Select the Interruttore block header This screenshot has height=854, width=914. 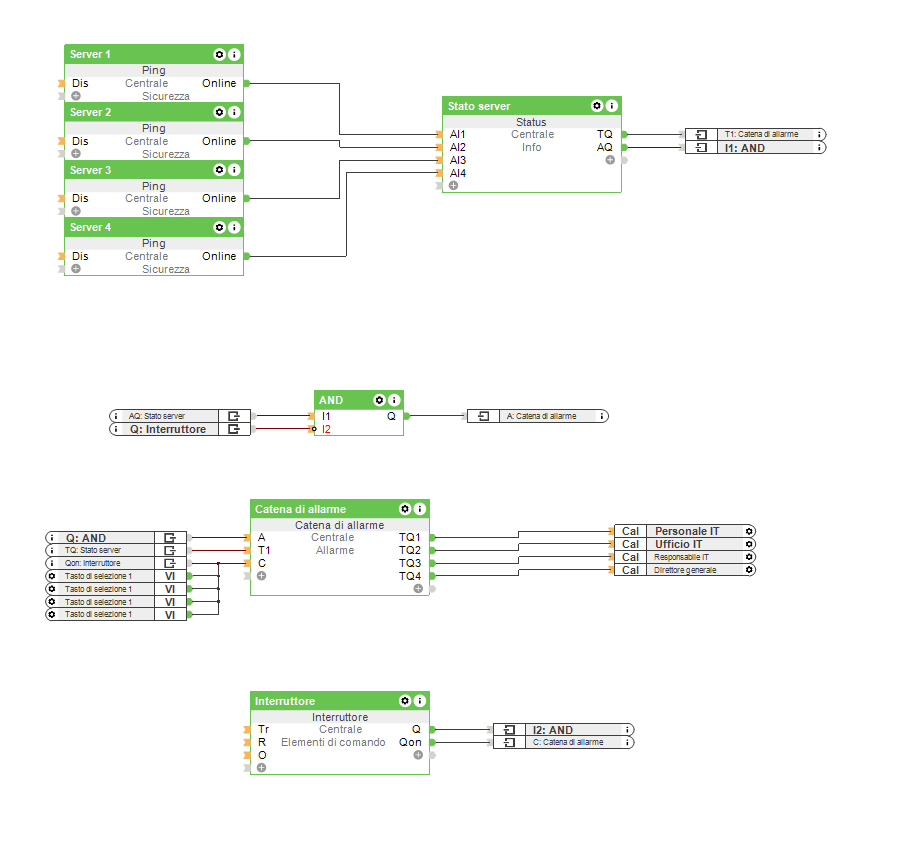(320, 701)
